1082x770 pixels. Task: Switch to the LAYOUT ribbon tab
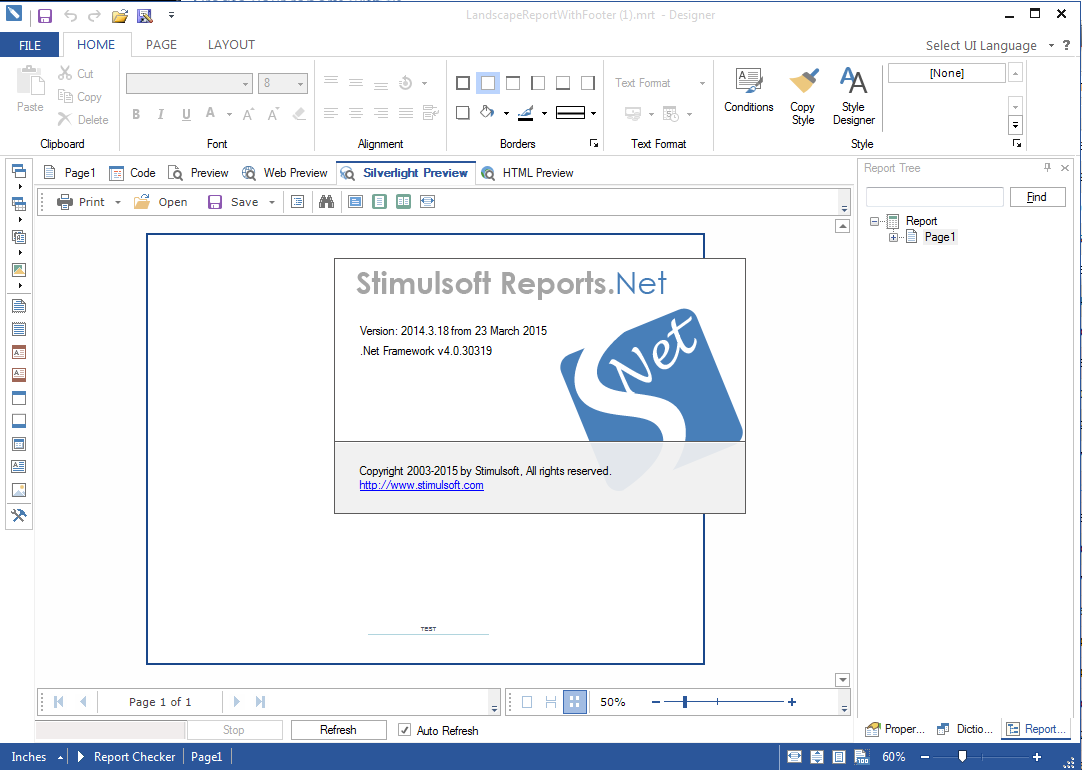(x=231, y=44)
